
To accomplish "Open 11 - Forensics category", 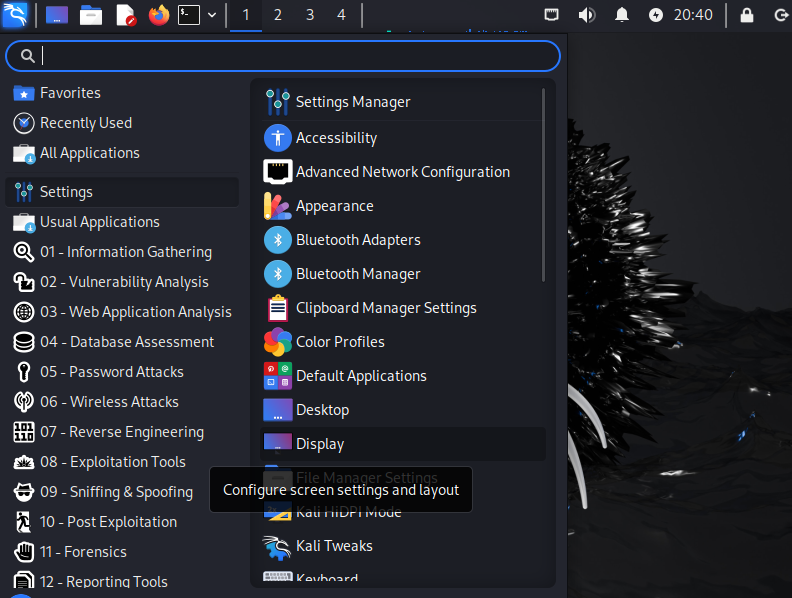I will click(121, 552).
